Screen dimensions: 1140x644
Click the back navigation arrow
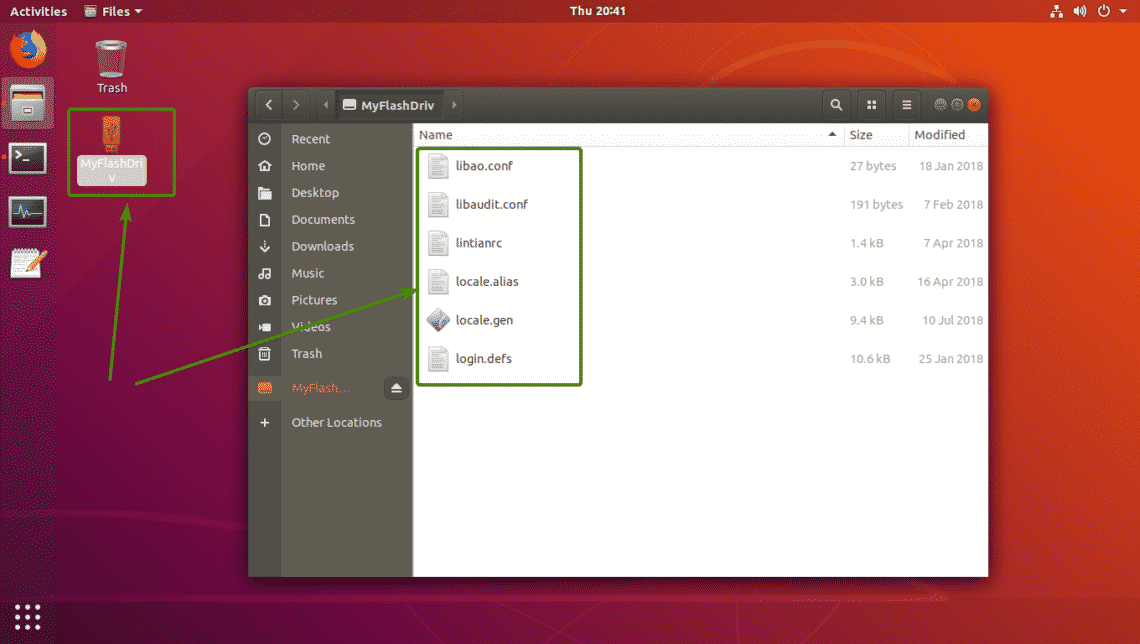268,104
